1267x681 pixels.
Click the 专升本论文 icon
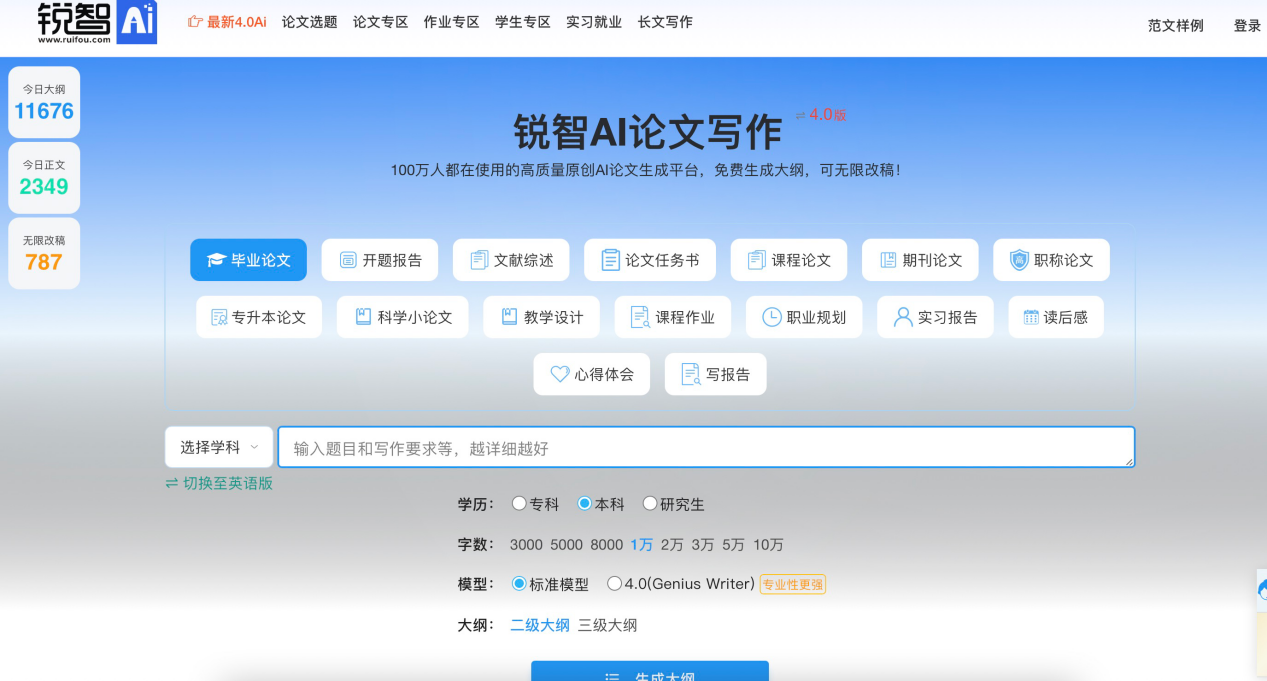pos(219,317)
